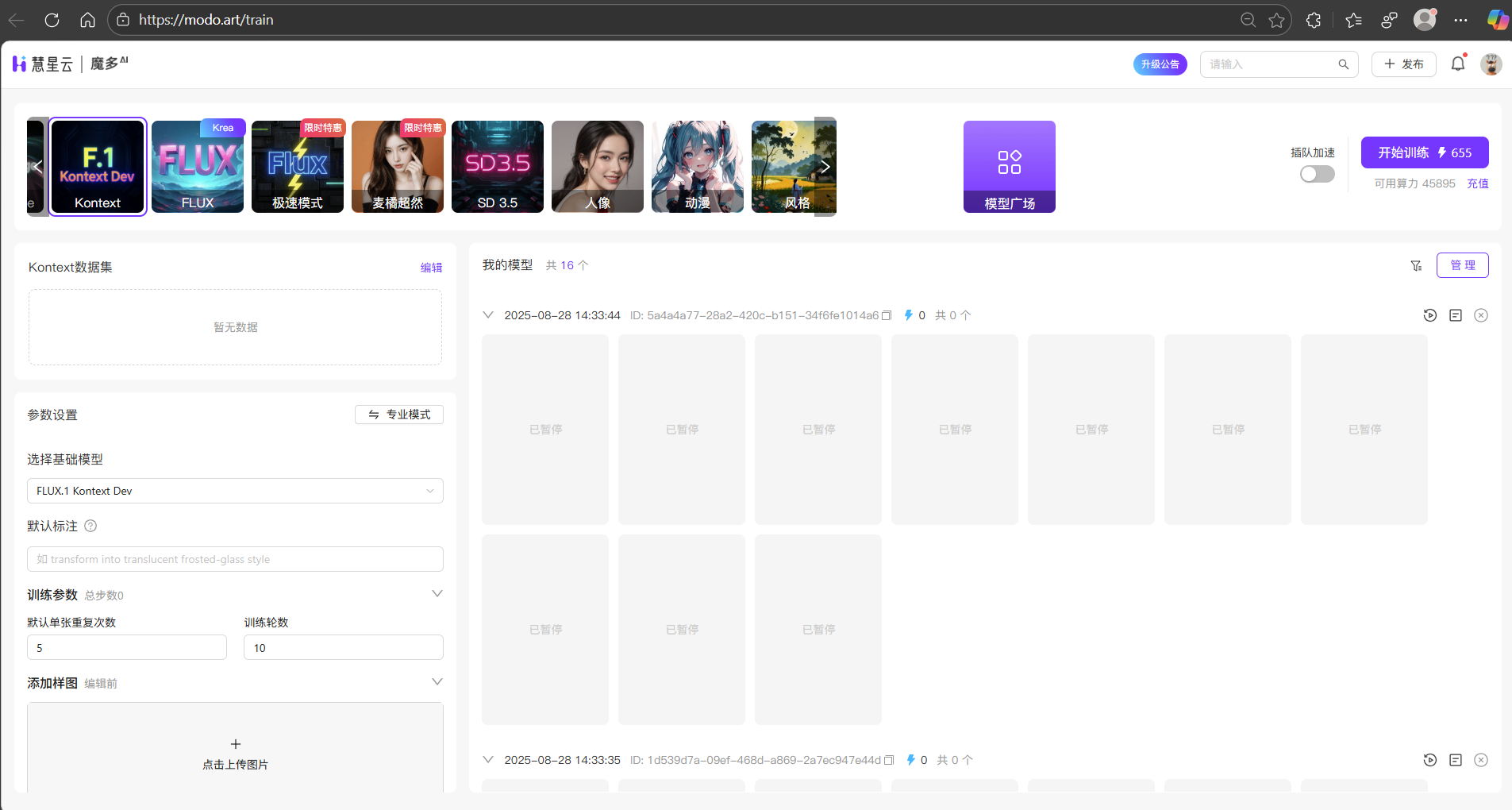Viewport: 1512px width, 810px height.
Task: Open log icon for 14:33:35 model
Action: click(x=1456, y=760)
